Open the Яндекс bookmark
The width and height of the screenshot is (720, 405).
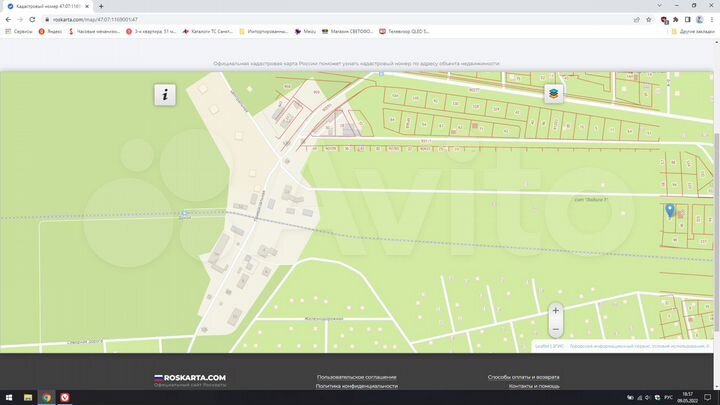(x=51, y=31)
